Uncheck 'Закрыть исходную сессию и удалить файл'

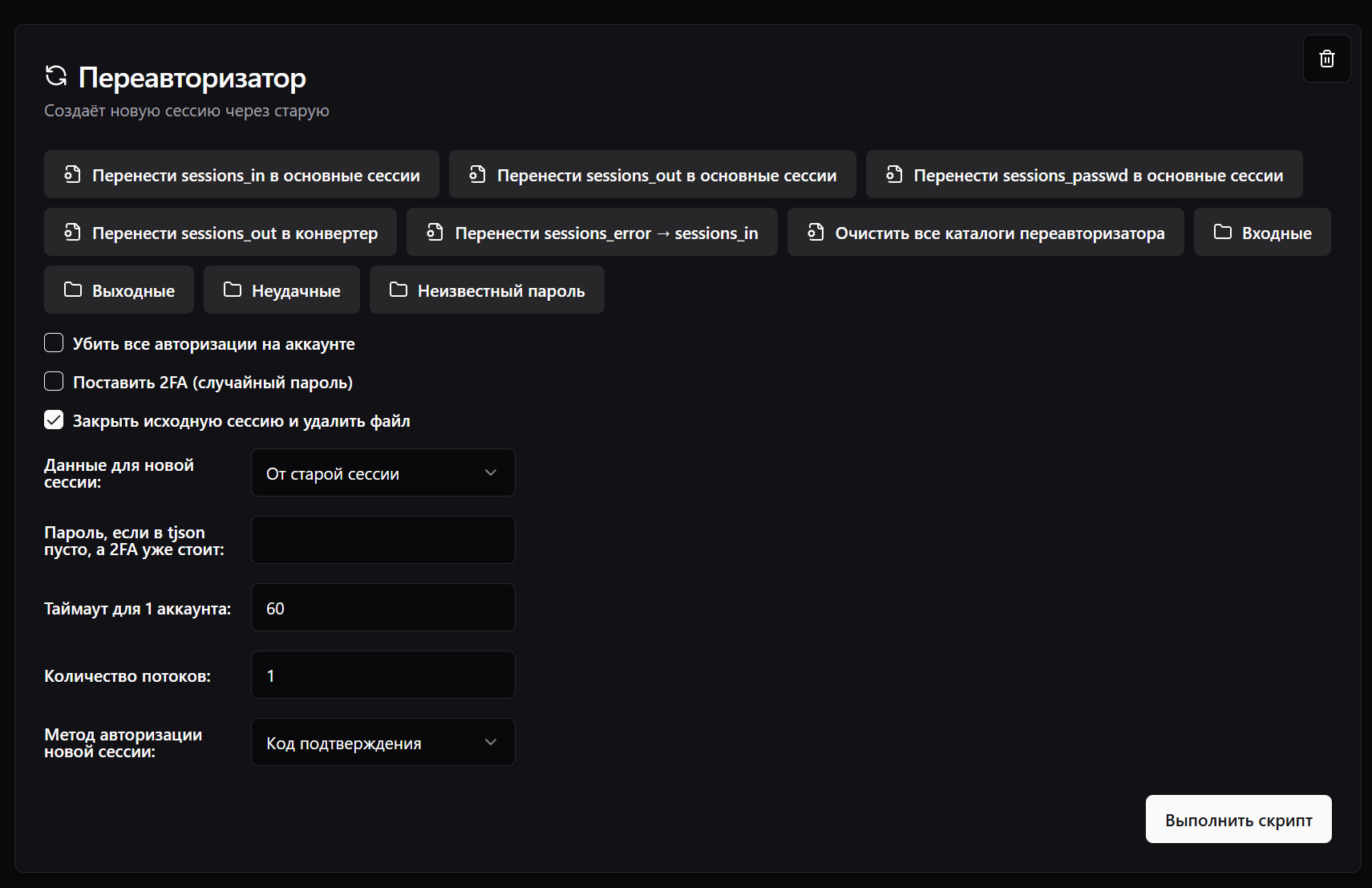(54, 420)
